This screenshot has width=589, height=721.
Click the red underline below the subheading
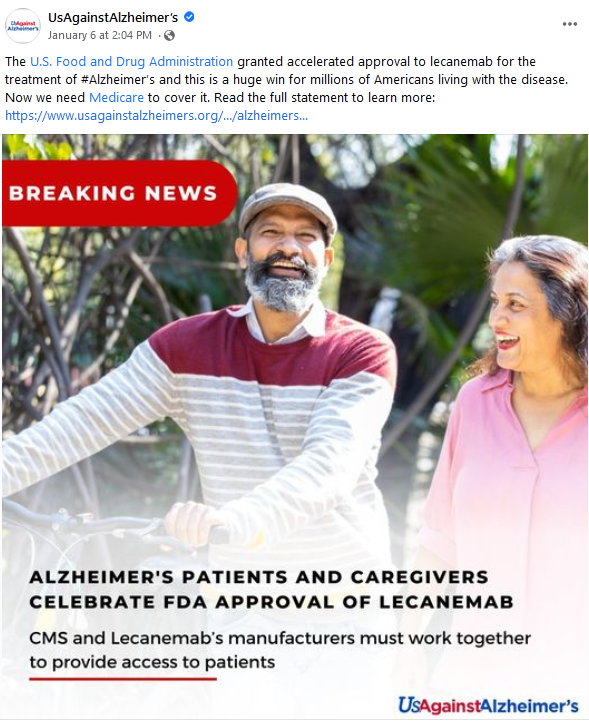(123, 678)
